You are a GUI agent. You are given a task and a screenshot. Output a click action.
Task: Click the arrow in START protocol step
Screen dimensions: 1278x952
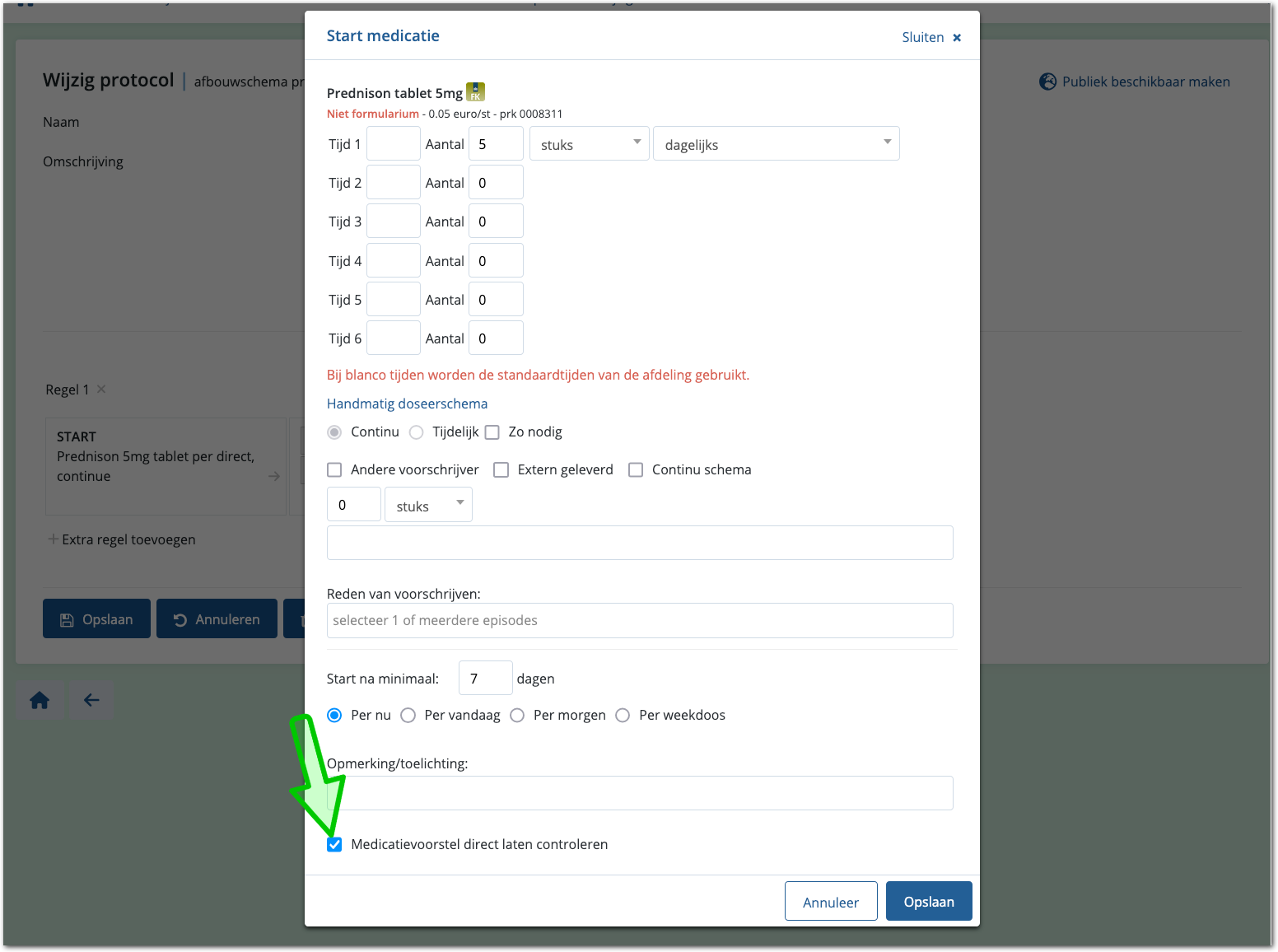(274, 476)
